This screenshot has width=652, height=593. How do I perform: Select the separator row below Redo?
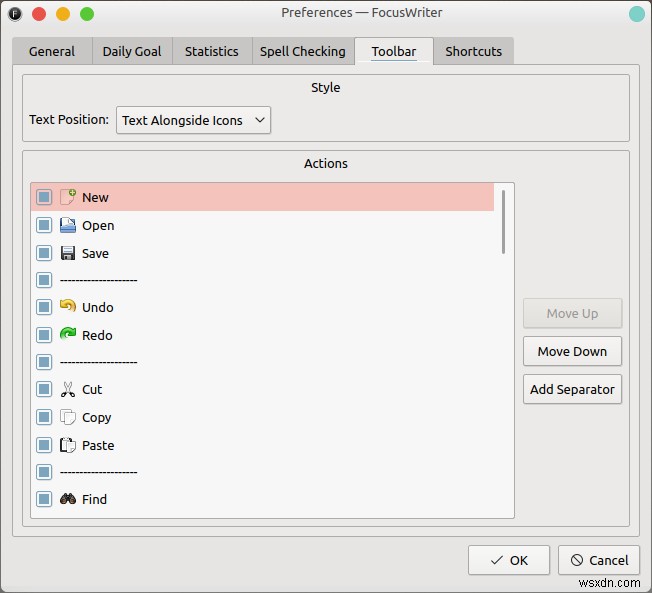pyautogui.click(x=262, y=362)
